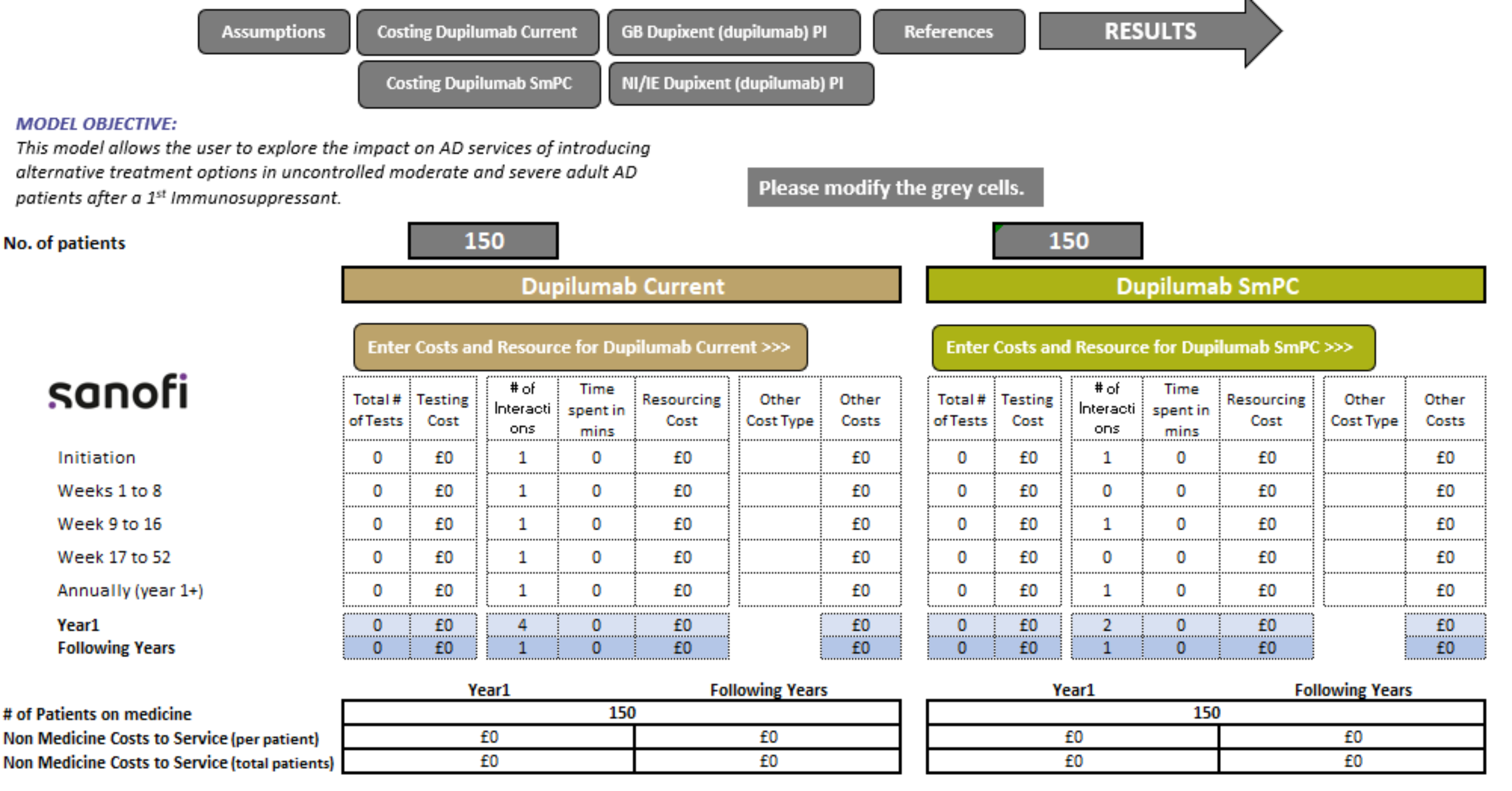Select Dupilumab SmPC Week 9 to 16 Resourcing Cost

click(x=1267, y=524)
